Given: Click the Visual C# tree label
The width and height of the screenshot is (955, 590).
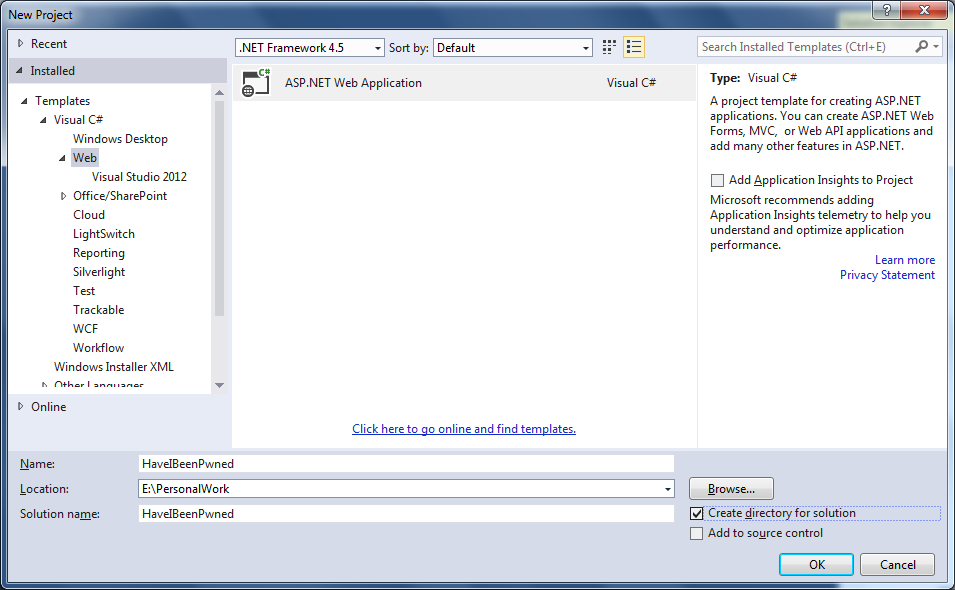Looking at the screenshot, I should pos(78,120).
